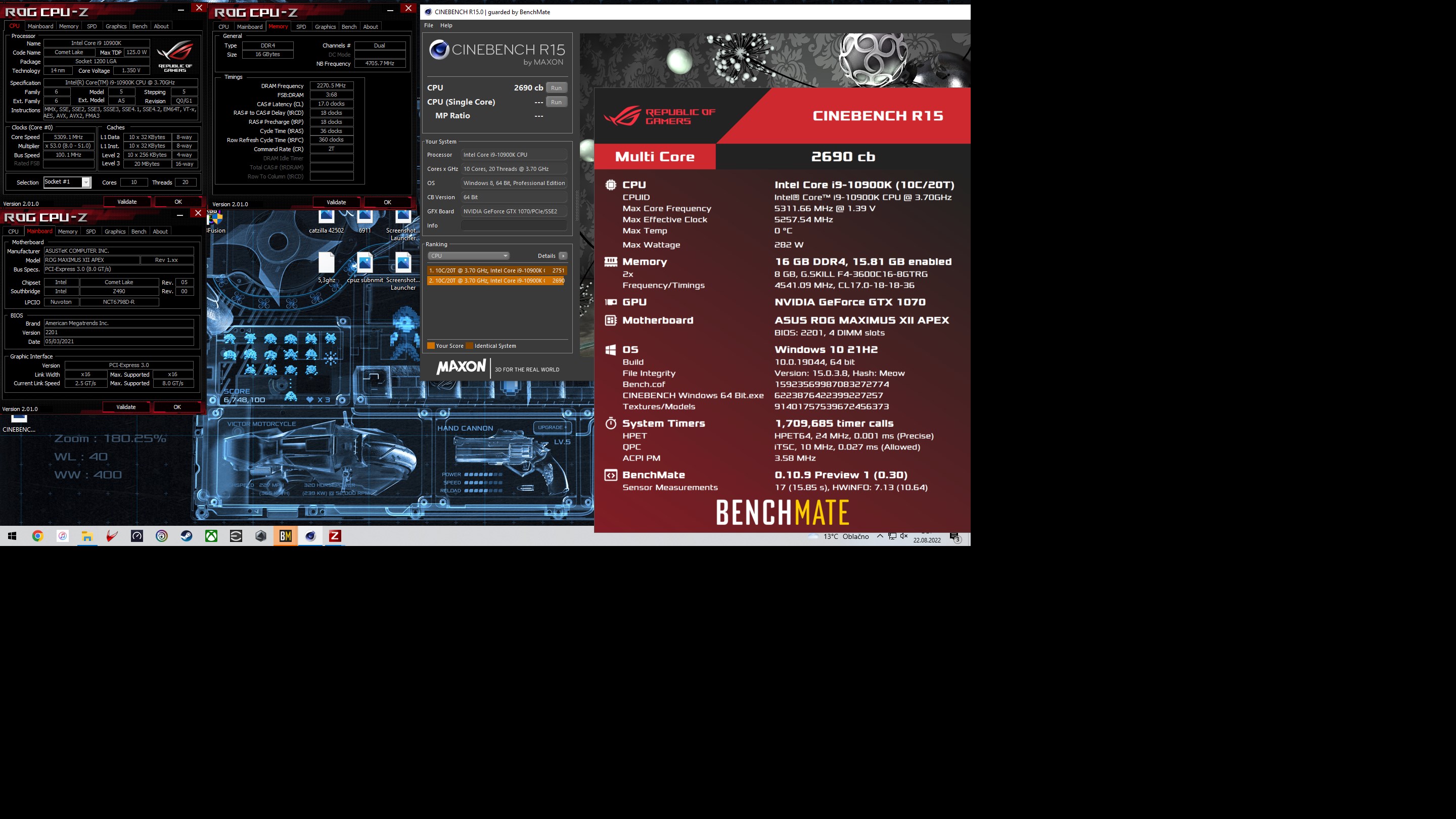Click Validate in the Mainboard CPU-Z window
Image resolution: width=1456 pixels, height=819 pixels.
click(125, 407)
